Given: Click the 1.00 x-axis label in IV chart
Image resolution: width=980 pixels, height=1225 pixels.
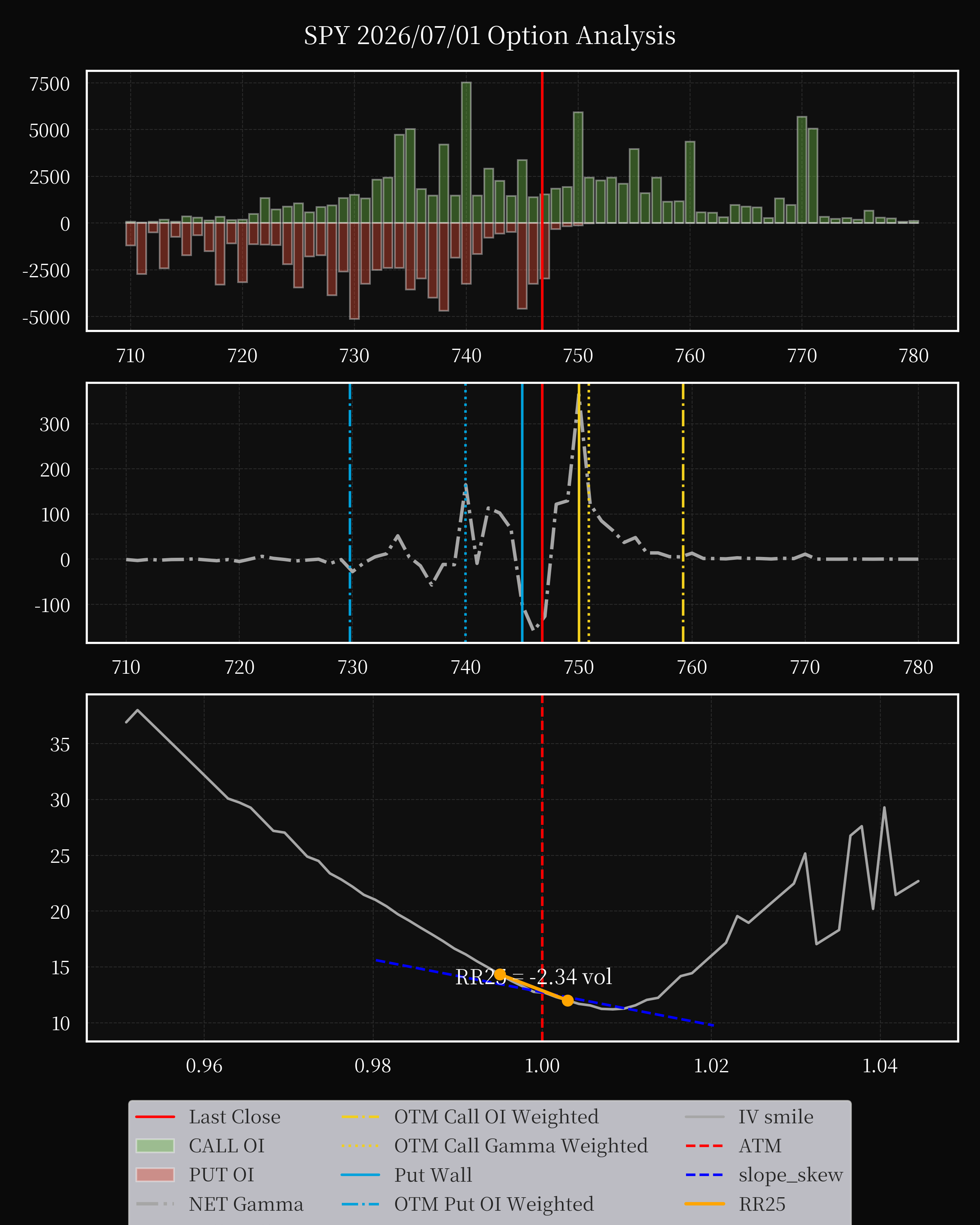Looking at the screenshot, I should tap(542, 1066).
